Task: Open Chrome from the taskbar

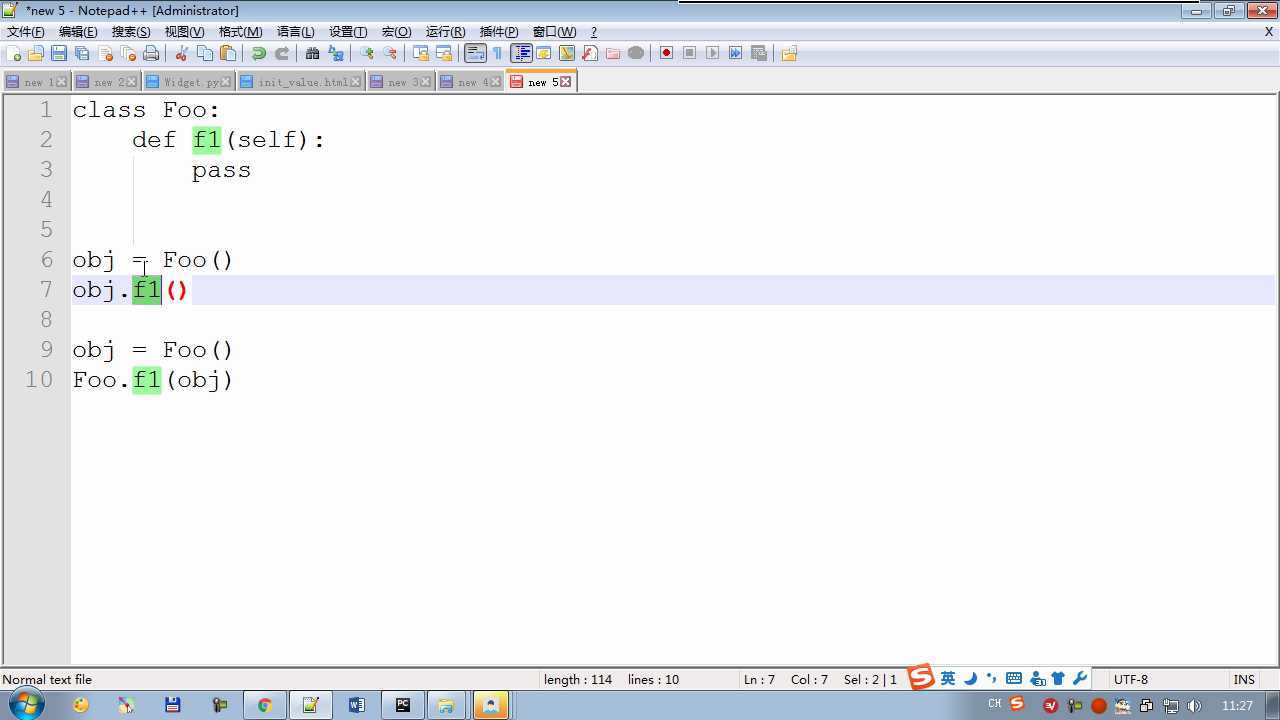Action: (x=264, y=705)
